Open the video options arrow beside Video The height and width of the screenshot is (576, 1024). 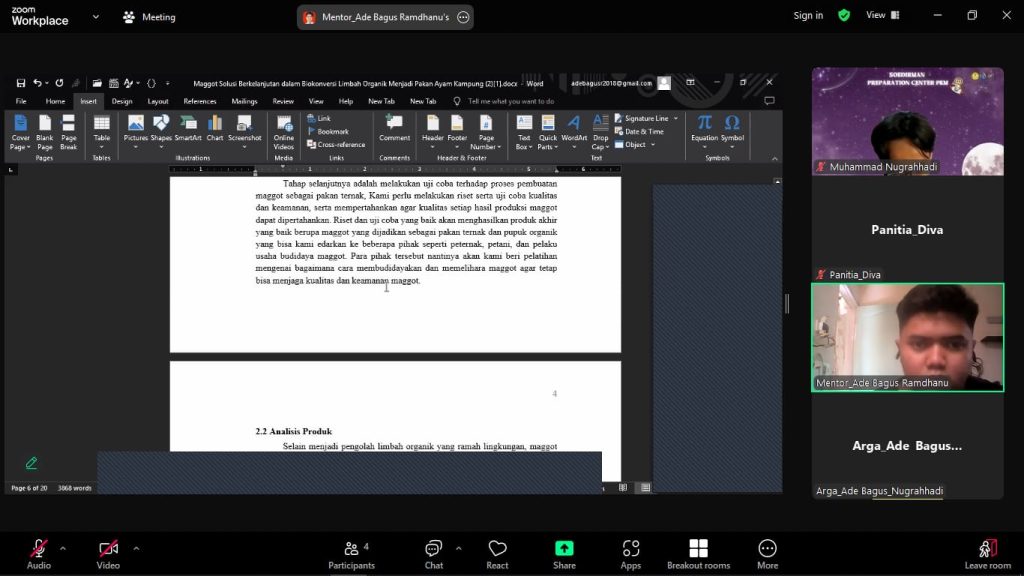[x=136, y=548]
